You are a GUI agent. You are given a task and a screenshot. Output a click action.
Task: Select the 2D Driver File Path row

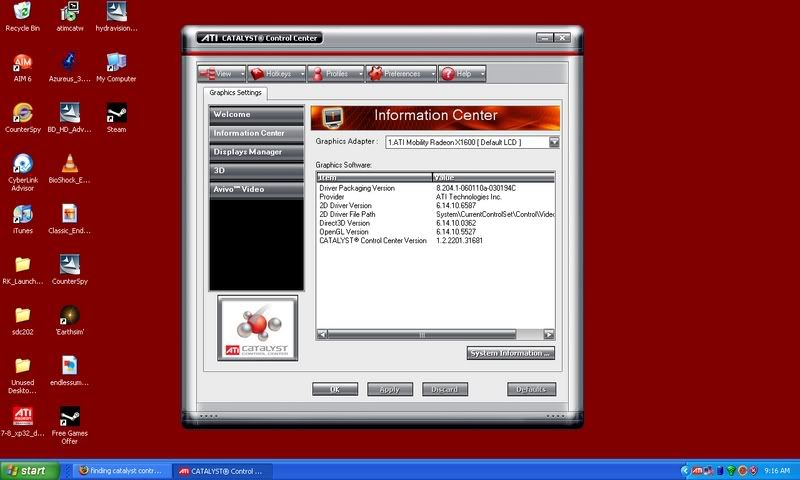[435, 214]
